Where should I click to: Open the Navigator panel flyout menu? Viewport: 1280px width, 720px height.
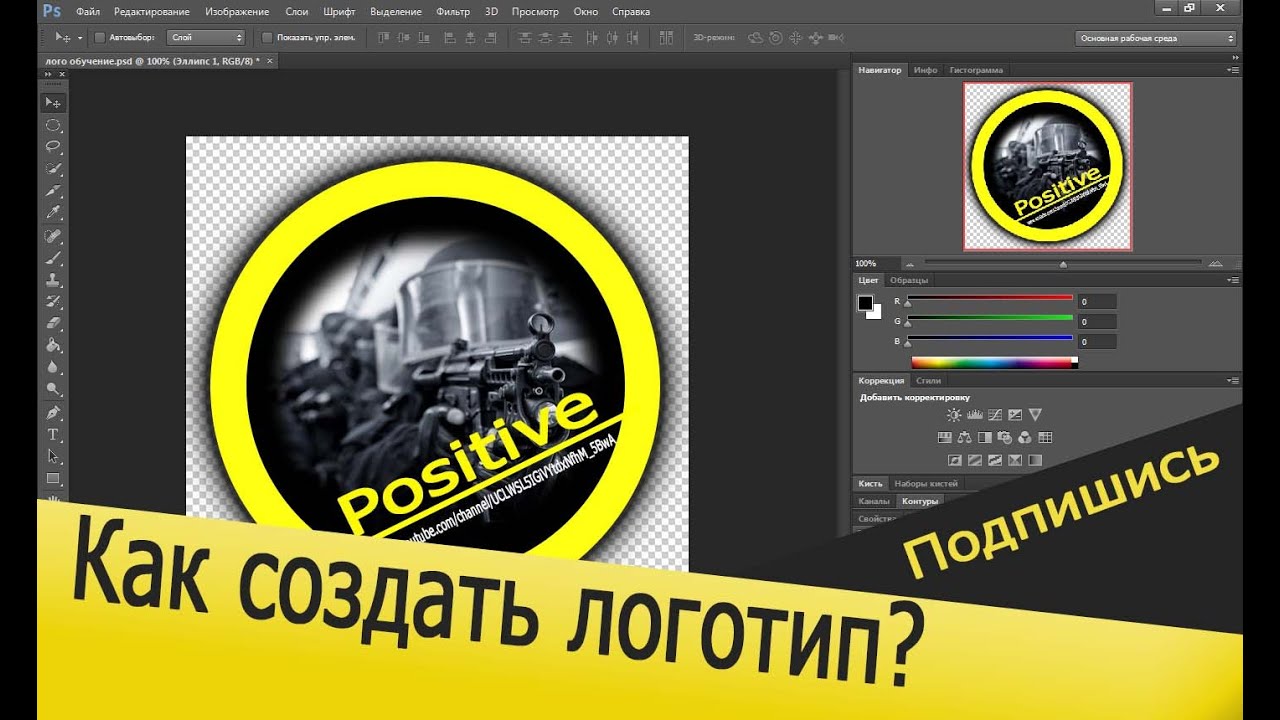1233,70
